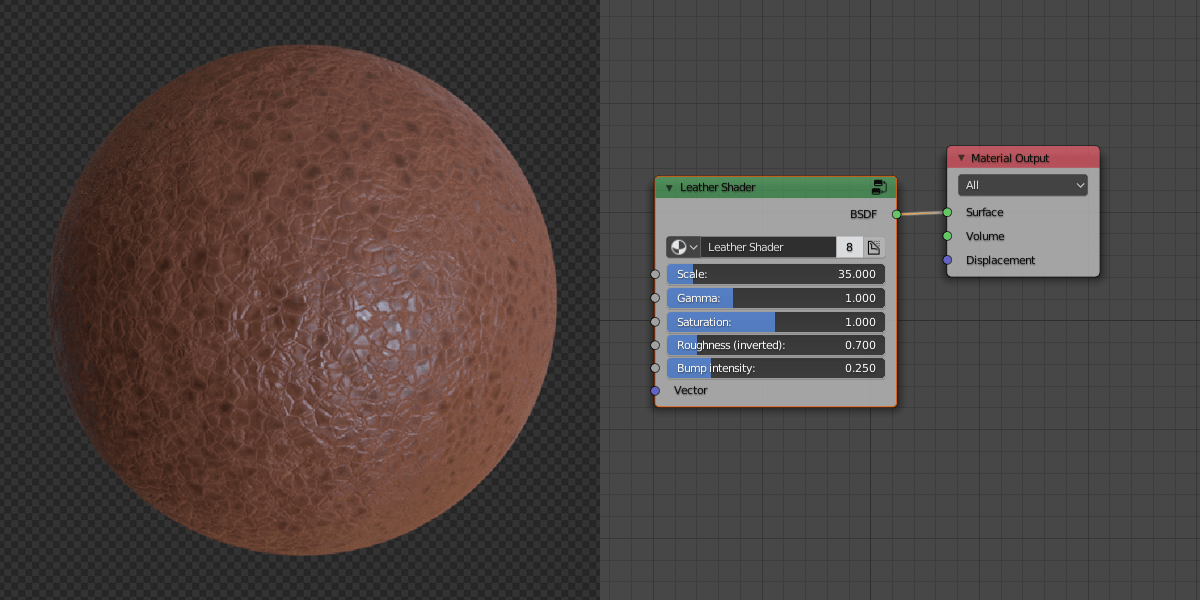Click the user count 8 button
The width and height of the screenshot is (1200, 600).
click(x=849, y=247)
